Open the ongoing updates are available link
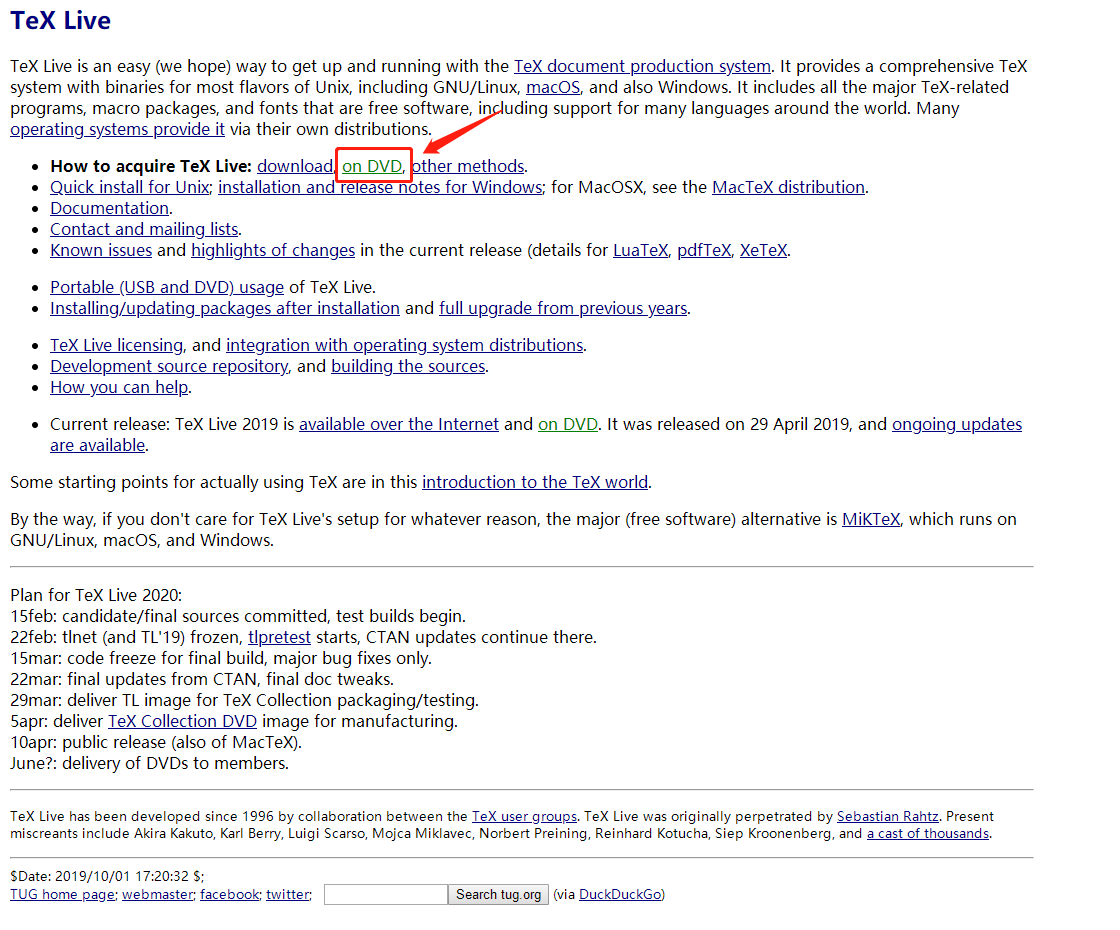 click(x=957, y=424)
